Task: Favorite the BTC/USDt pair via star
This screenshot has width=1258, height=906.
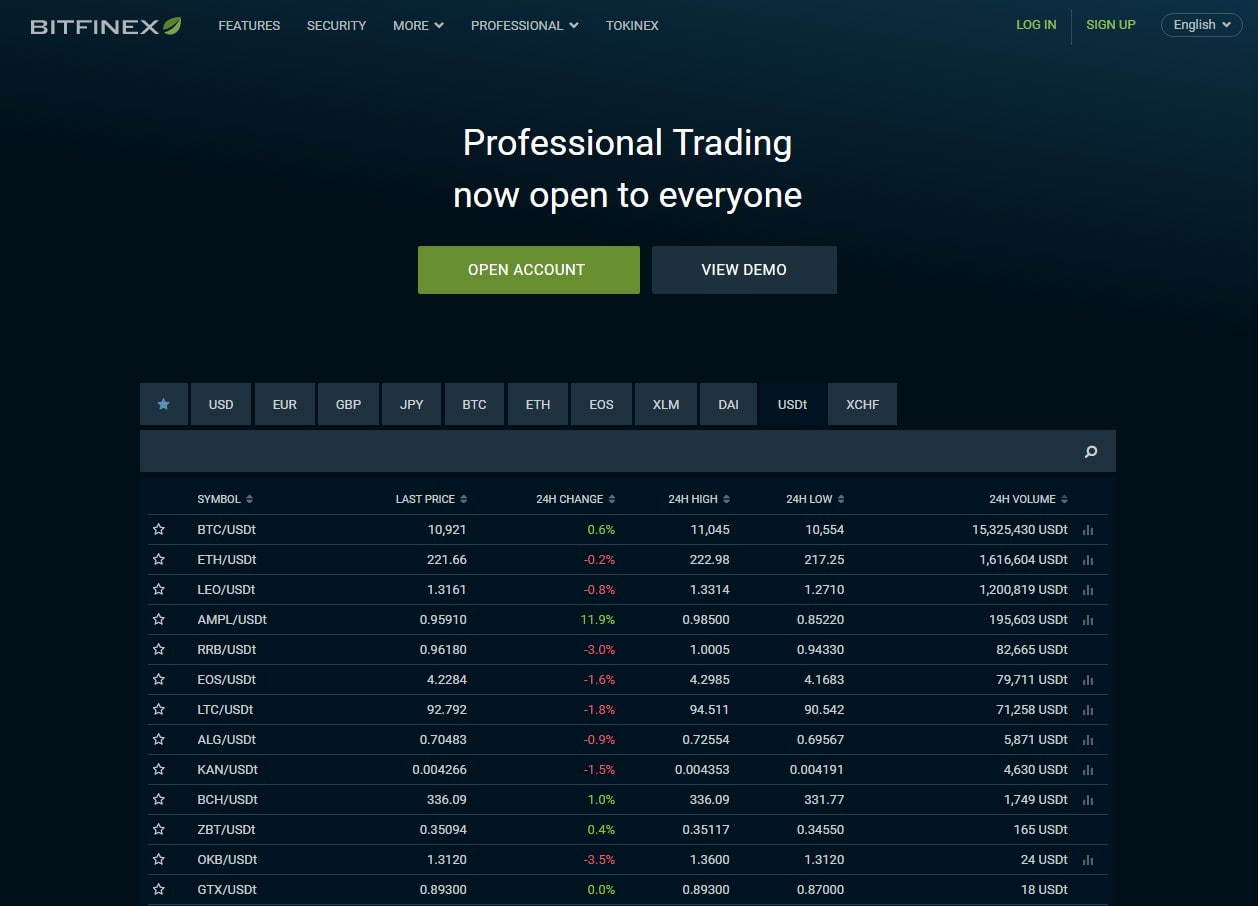Action: 158,529
